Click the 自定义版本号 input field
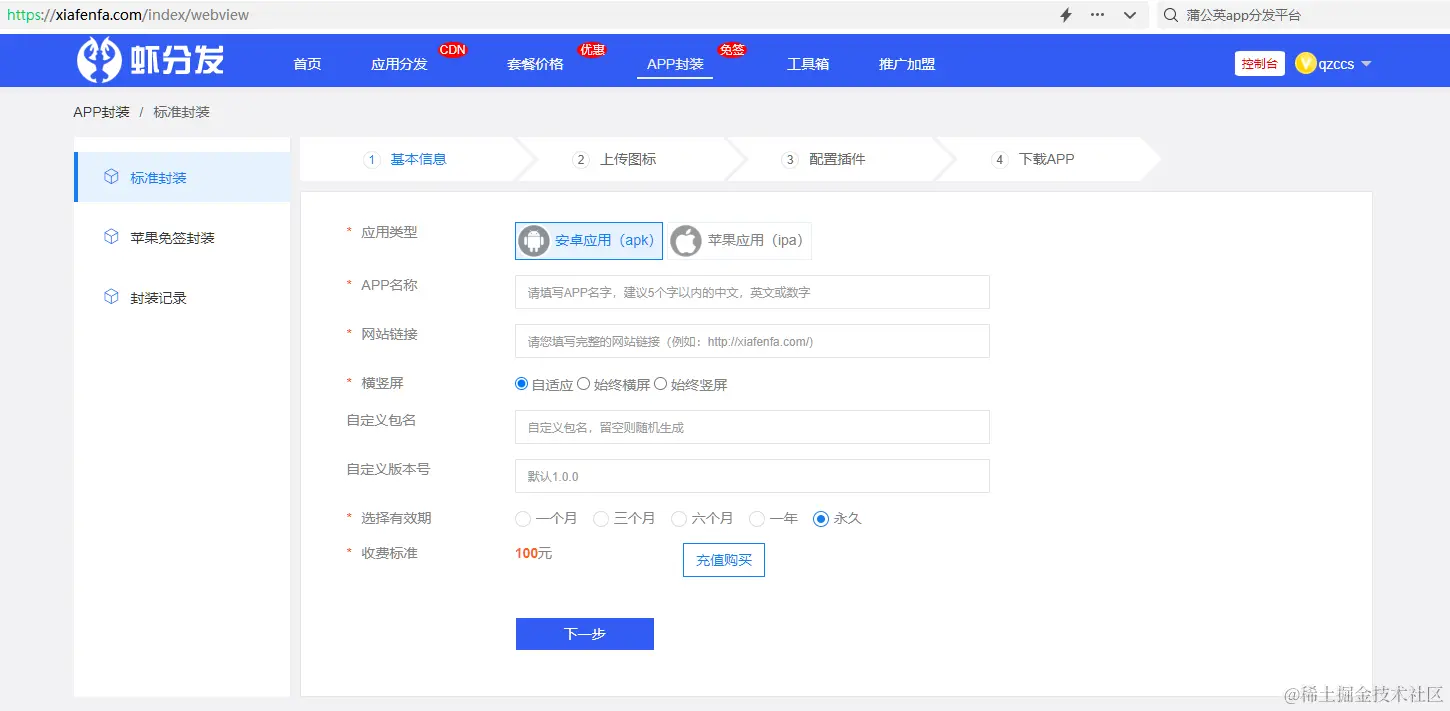This screenshot has height=711, width=1450. coord(752,476)
